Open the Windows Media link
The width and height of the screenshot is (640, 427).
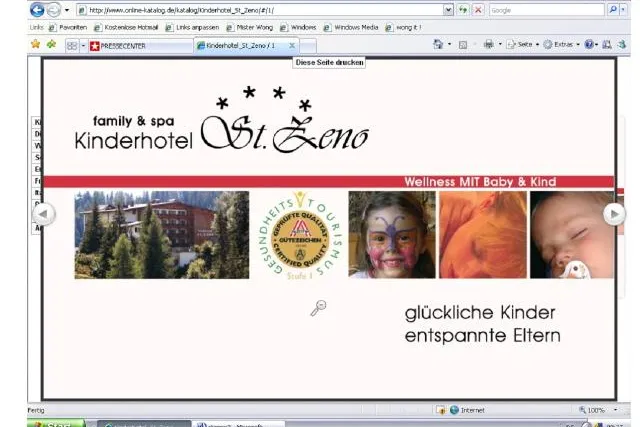pos(351,27)
